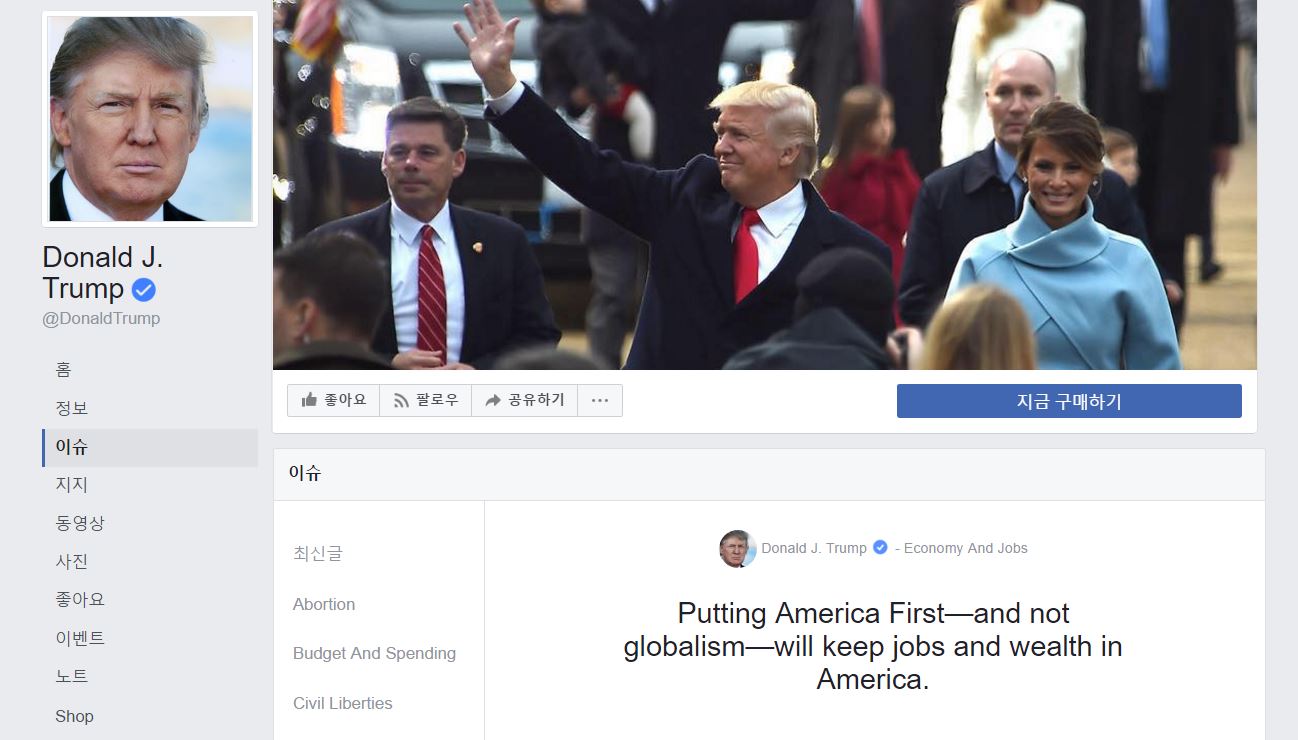The width and height of the screenshot is (1298, 740).
Task: Click the verified badge in issue post header
Action: tap(880, 547)
